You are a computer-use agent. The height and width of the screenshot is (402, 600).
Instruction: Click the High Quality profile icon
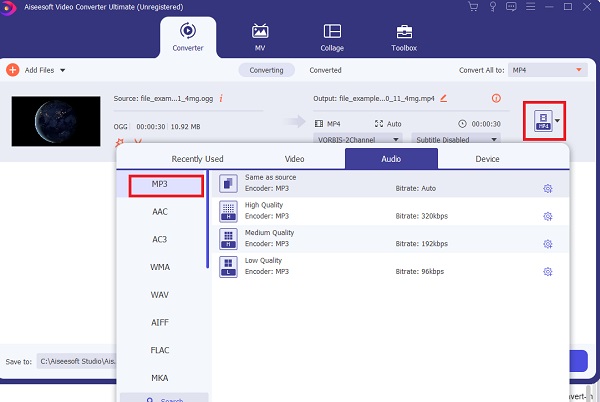click(x=228, y=211)
